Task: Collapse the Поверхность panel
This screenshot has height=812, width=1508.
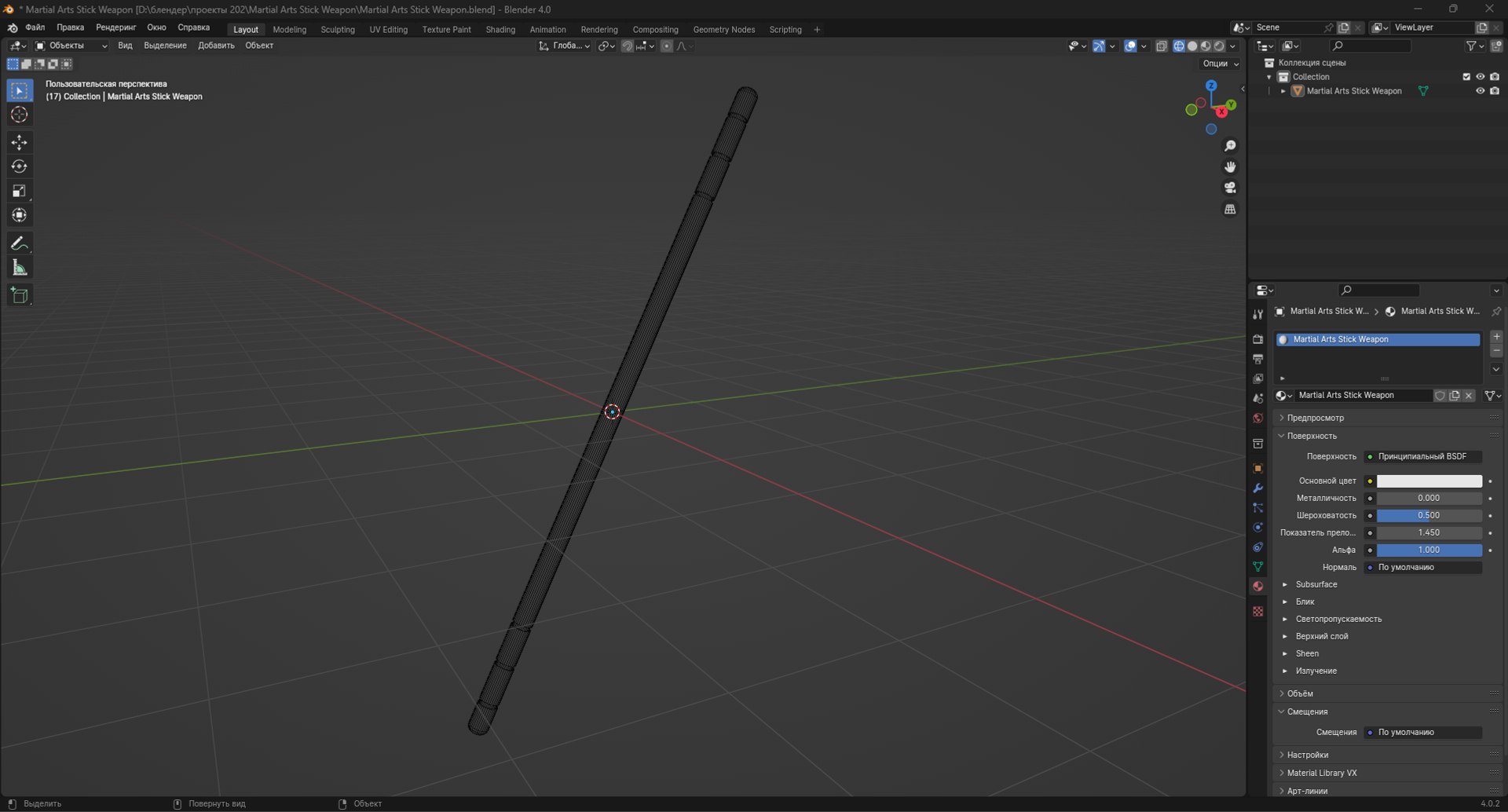Action: click(1311, 436)
